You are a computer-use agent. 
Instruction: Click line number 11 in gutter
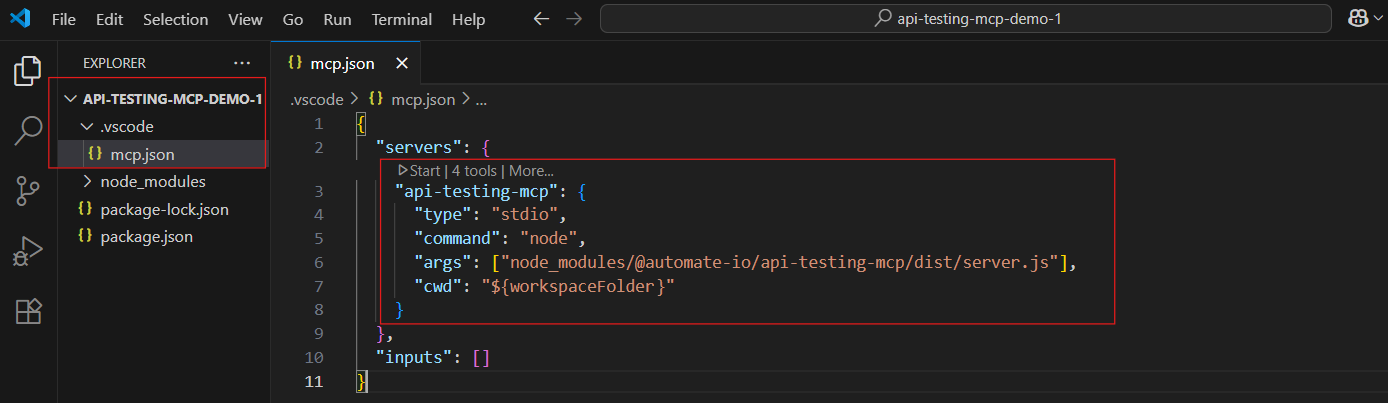coord(315,381)
